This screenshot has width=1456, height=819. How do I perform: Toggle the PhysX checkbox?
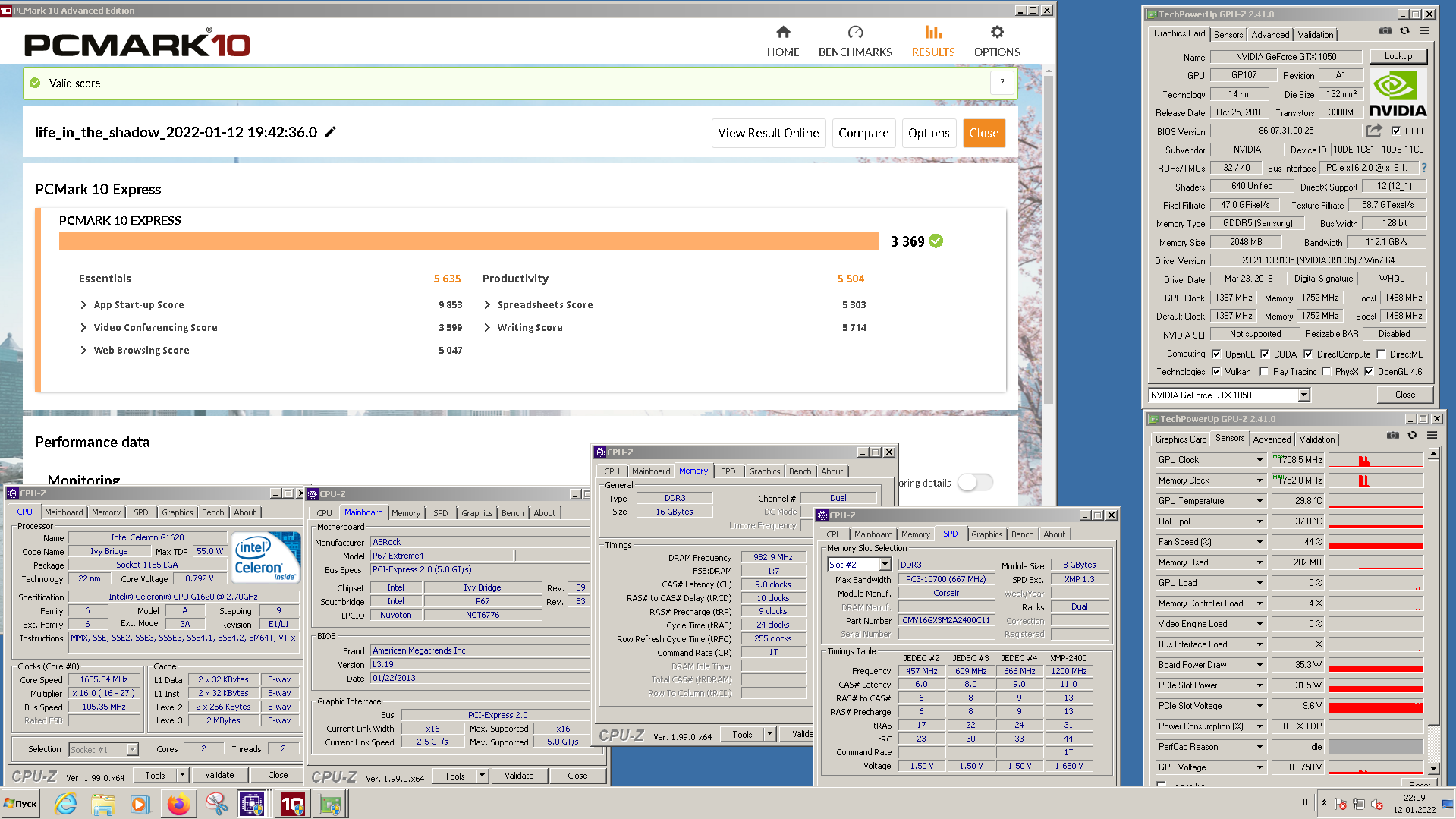click(x=1326, y=372)
